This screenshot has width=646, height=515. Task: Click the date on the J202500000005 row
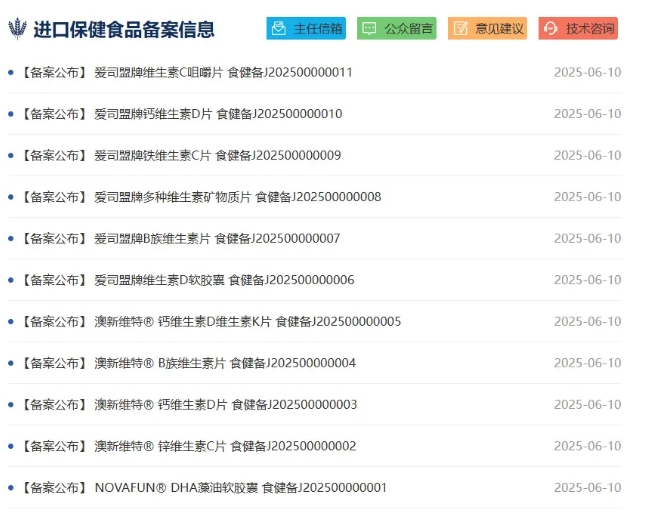[587, 321]
